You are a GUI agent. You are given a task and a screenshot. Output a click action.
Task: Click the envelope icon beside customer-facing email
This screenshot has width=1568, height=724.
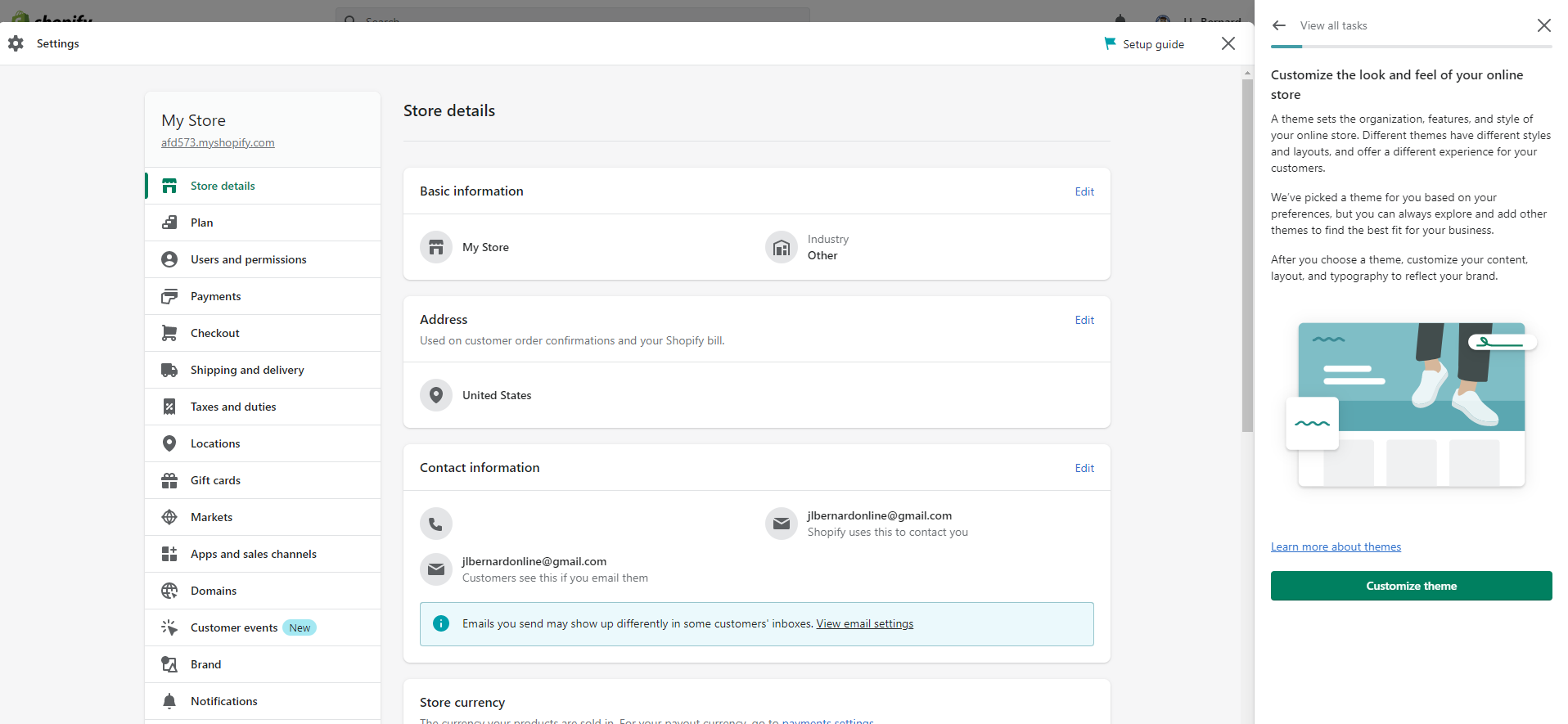pos(436,569)
